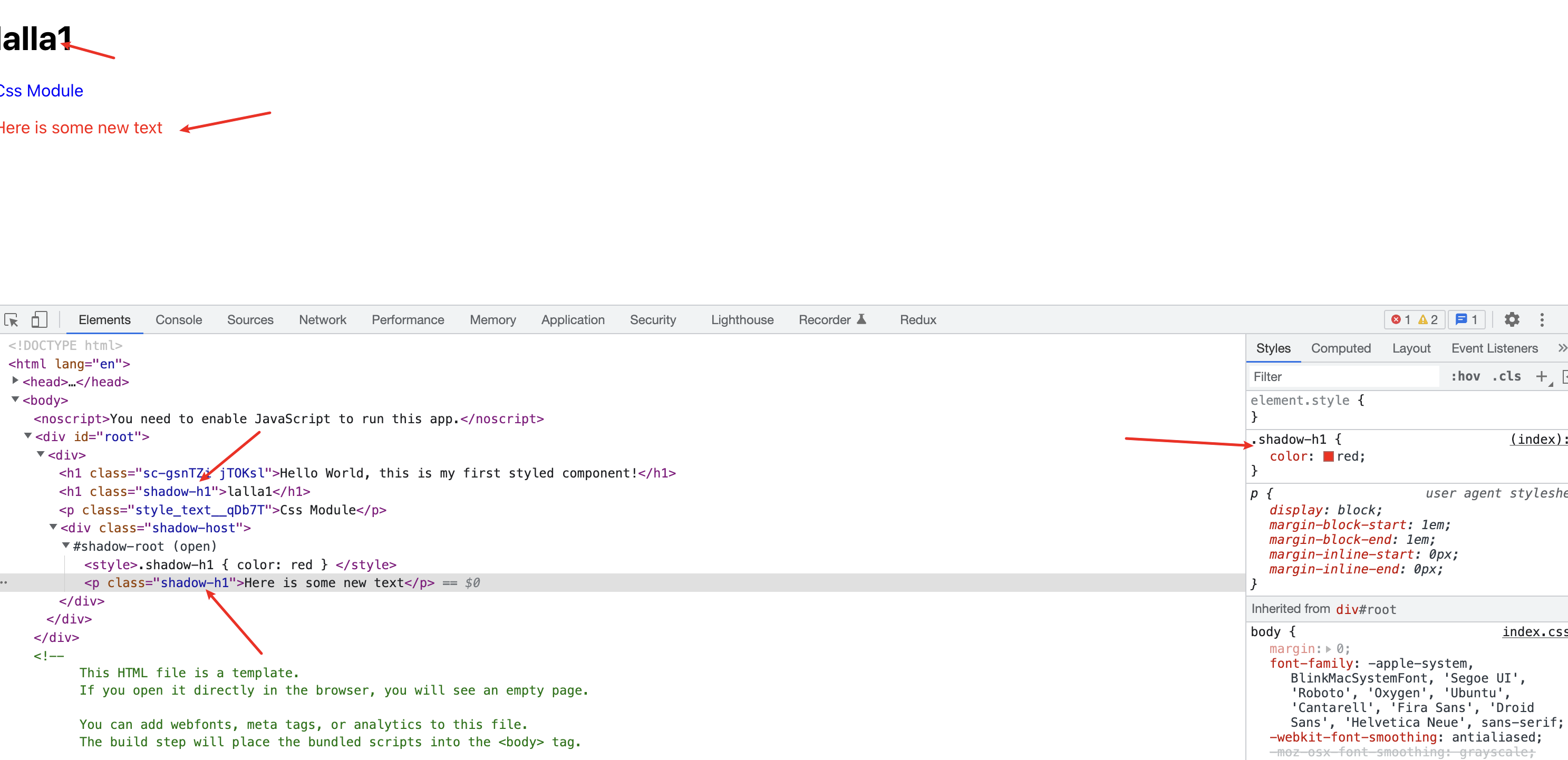Select the DOCTYPE html row
This screenshot has width=1568, height=760.
tap(65, 345)
